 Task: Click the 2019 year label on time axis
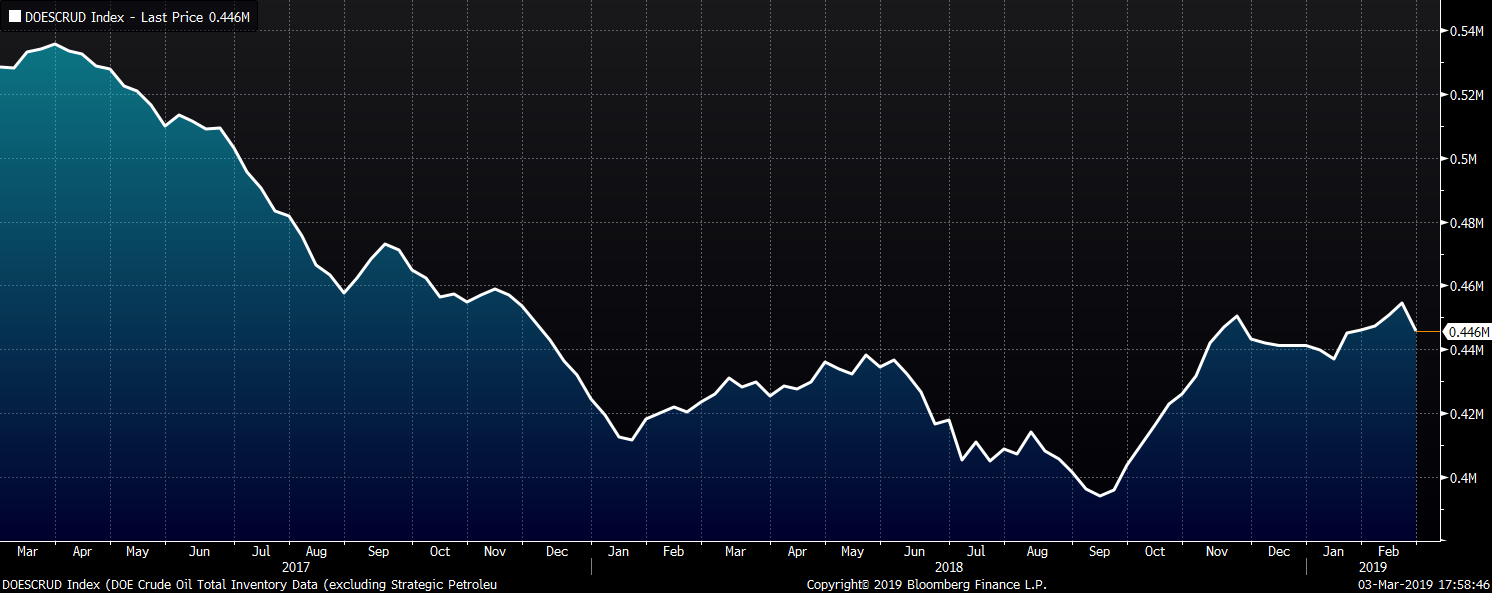coord(1372,566)
